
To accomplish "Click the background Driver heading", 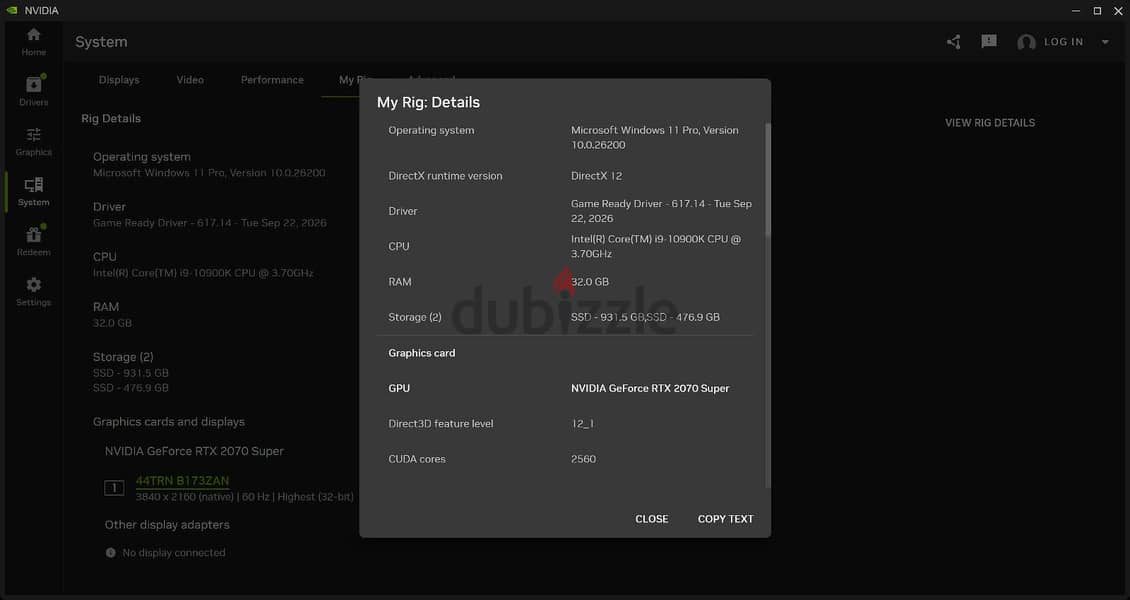I will coord(109,207).
